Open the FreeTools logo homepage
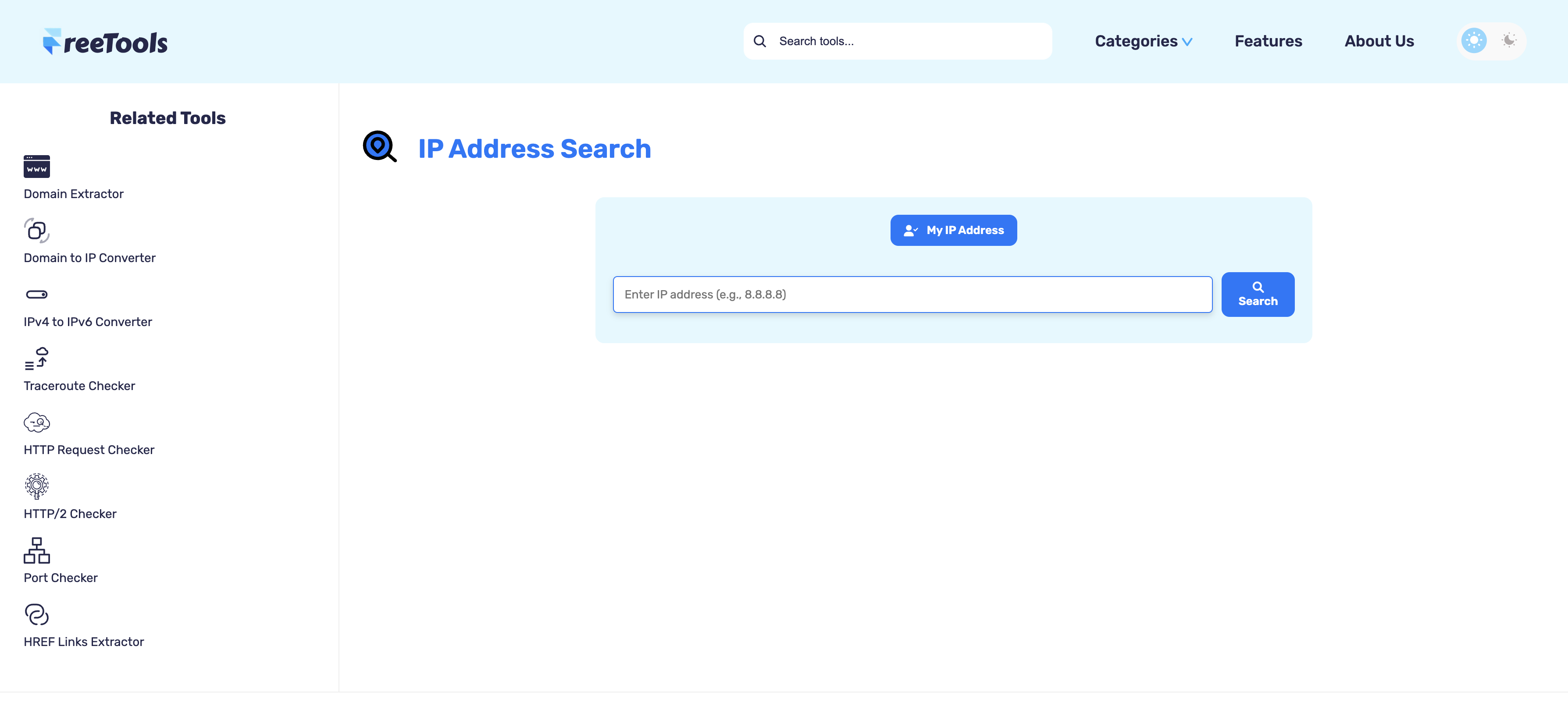 point(105,41)
